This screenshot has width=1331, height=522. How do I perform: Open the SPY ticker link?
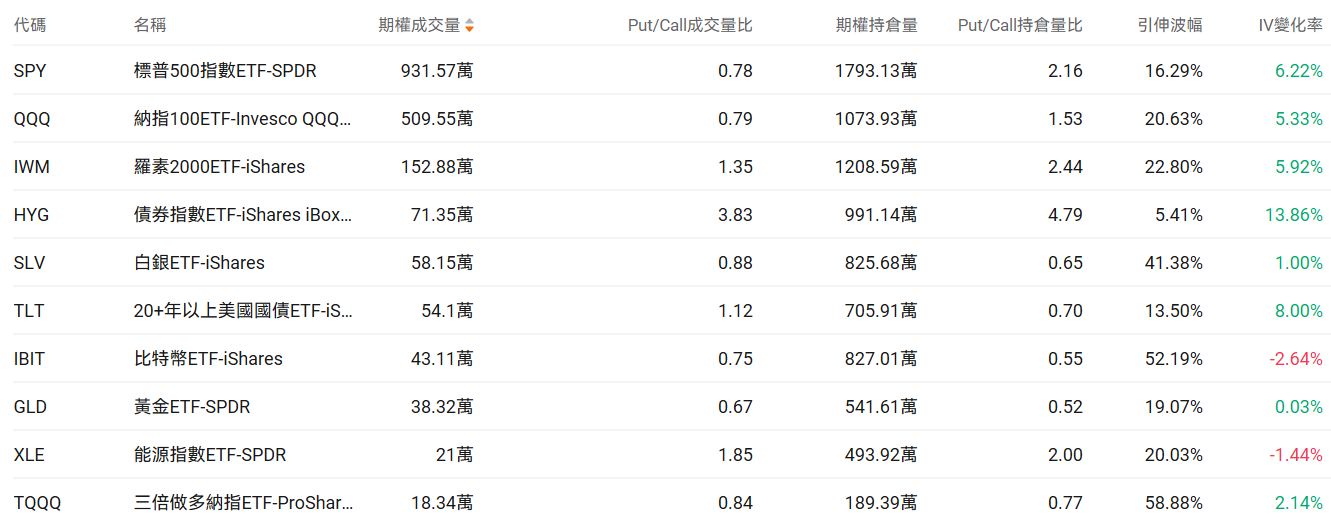[x=30, y=71]
